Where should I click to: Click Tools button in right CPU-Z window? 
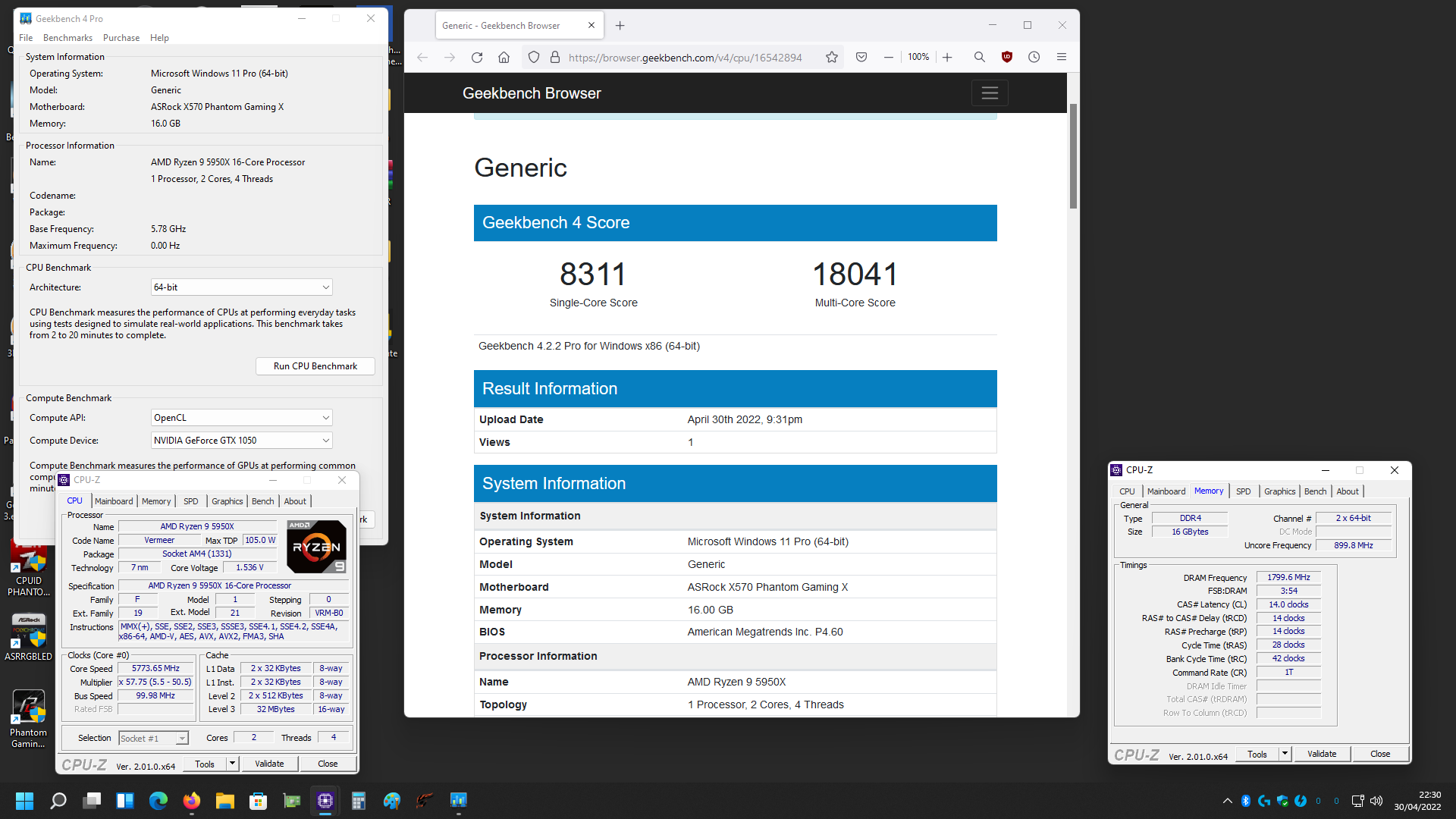click(x=1257, y=754)
